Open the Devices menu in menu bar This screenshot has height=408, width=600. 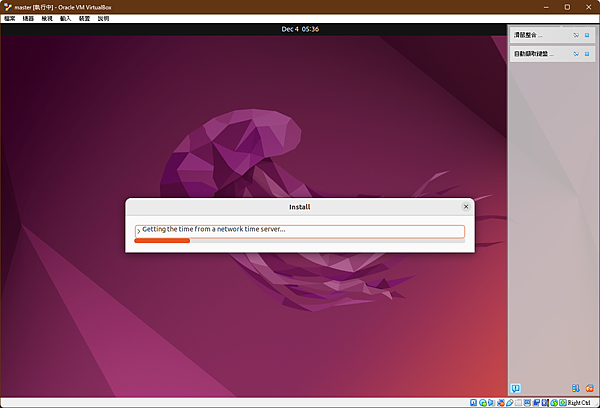pyautogui.click(x=84, y=18)
